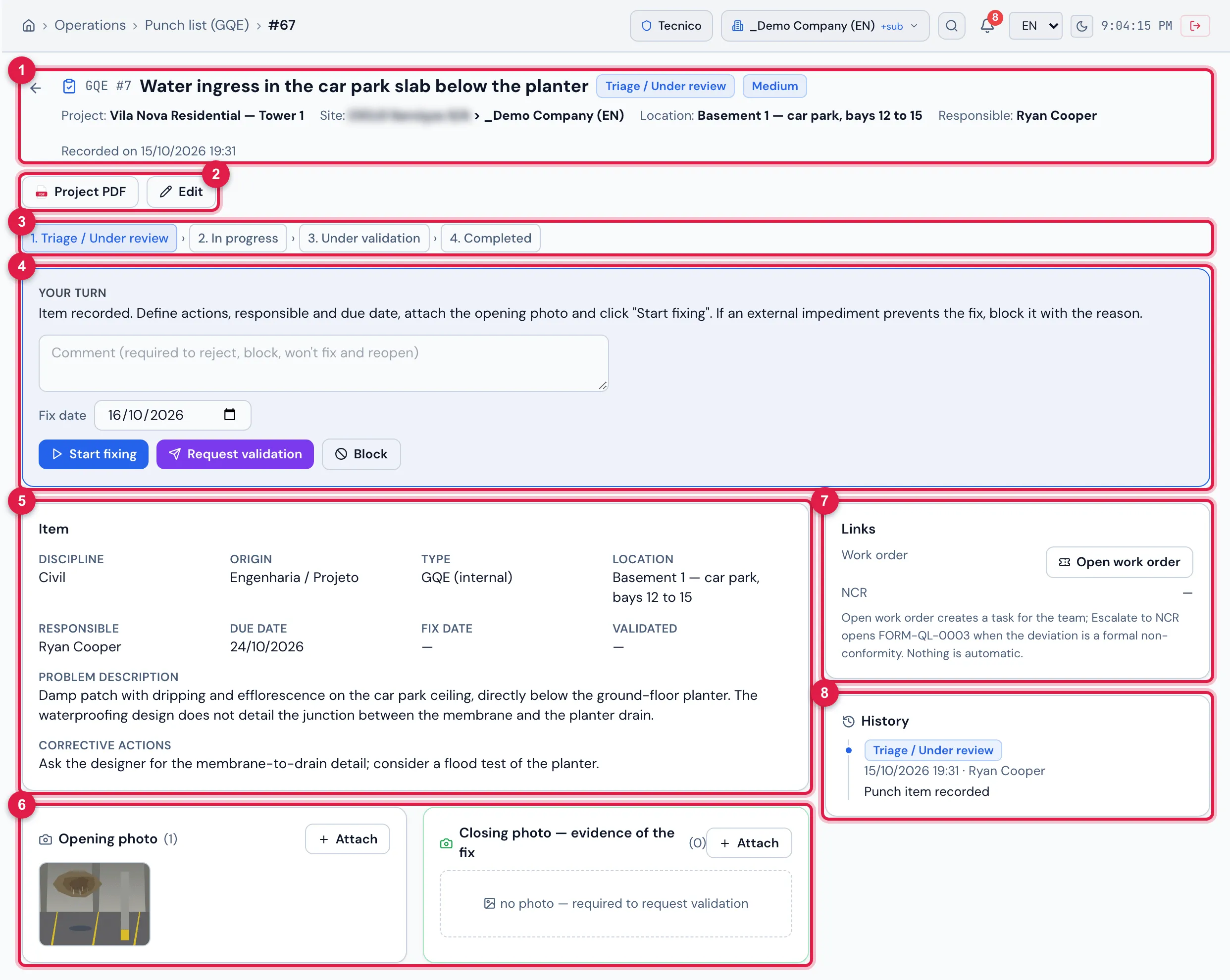Click the History Triage / Under review entry

933,750
